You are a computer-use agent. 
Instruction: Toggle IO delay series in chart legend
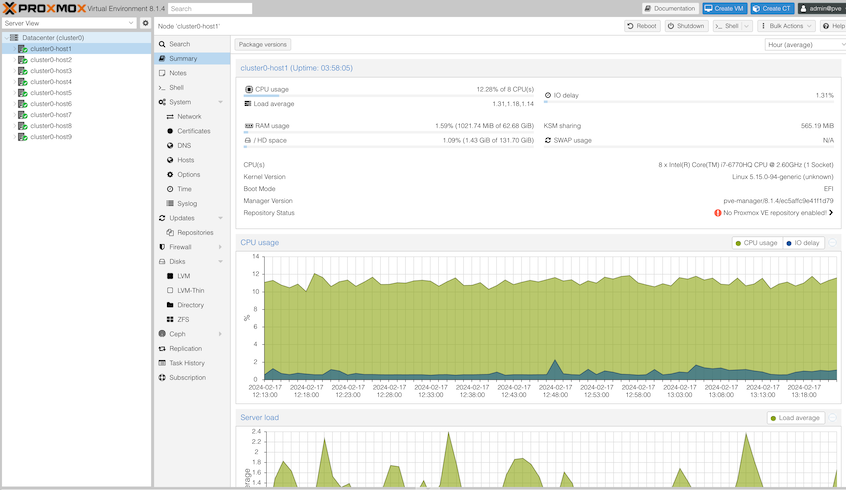pyautogui.click(x=803, y=243)
